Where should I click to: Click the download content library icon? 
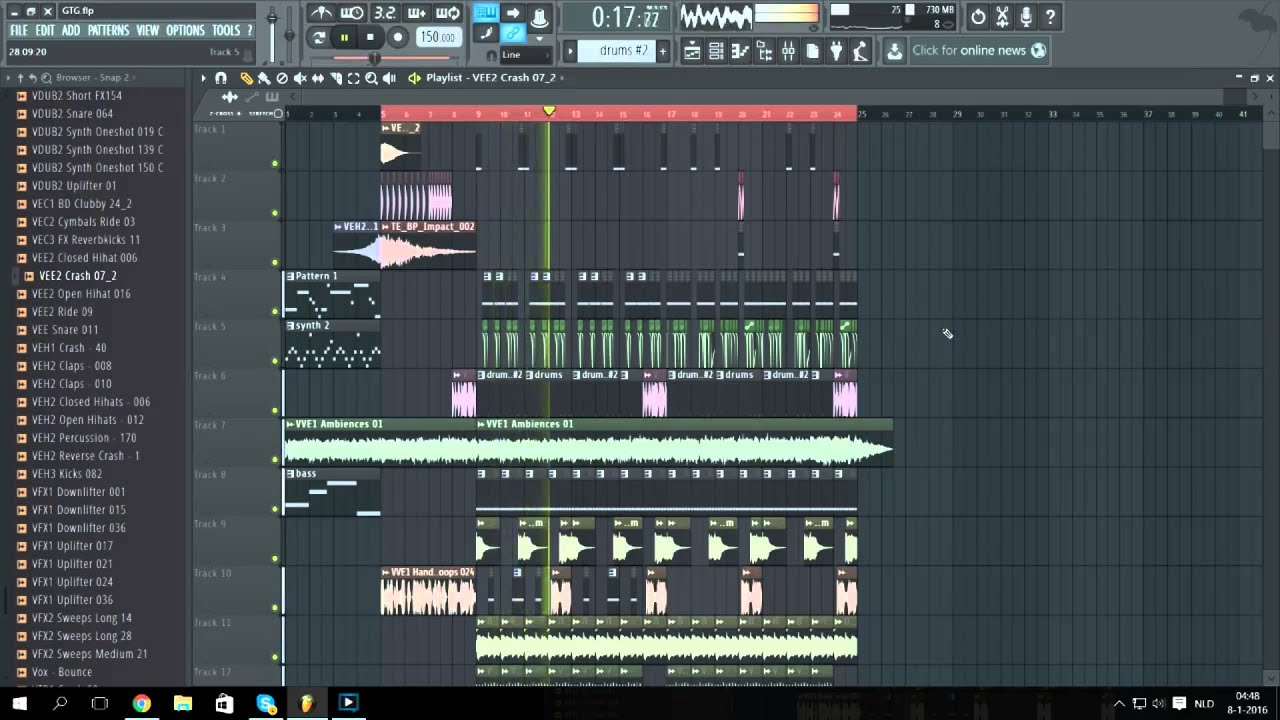pos(895,51)
